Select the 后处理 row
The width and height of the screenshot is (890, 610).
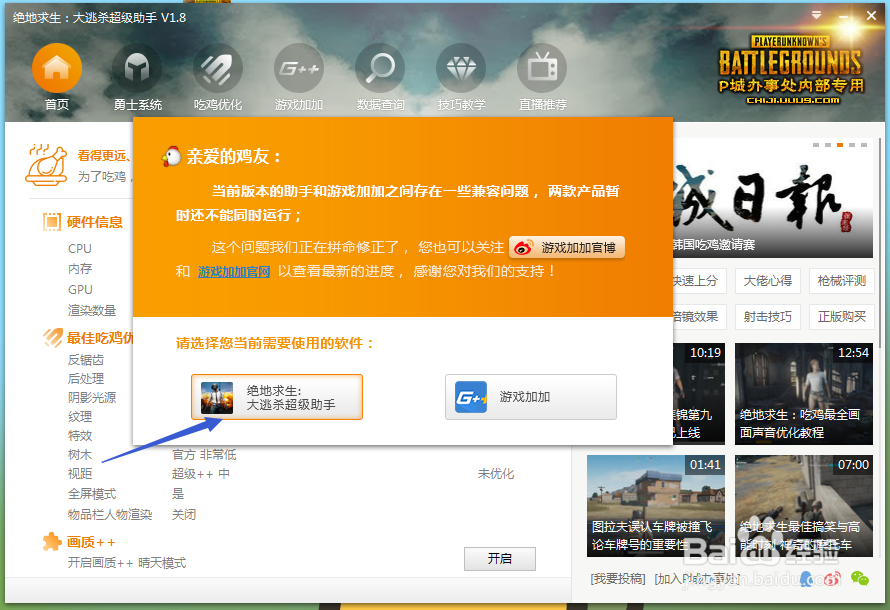[86, 378]
